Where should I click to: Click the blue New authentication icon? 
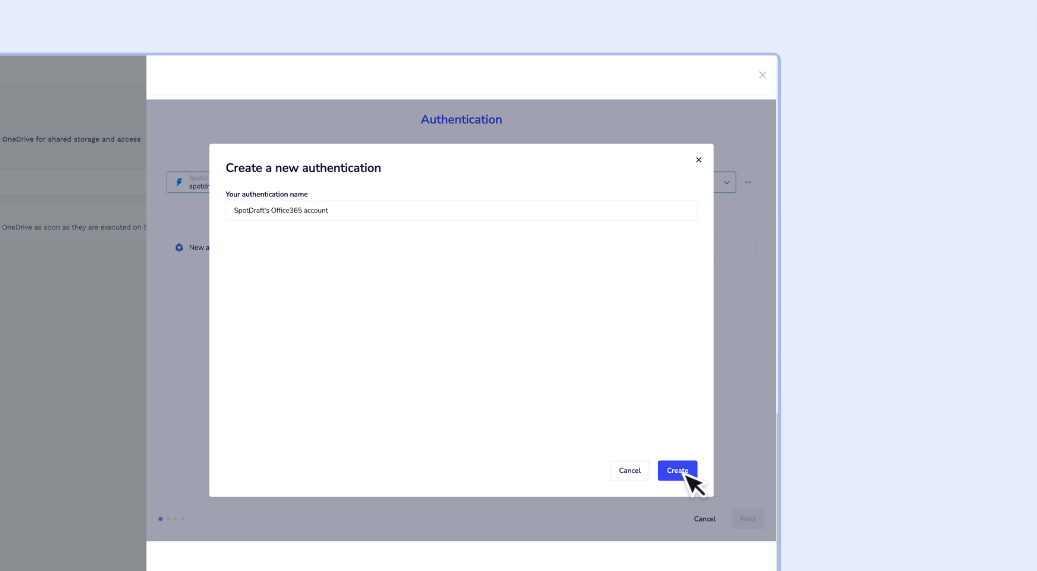[179, 247]
